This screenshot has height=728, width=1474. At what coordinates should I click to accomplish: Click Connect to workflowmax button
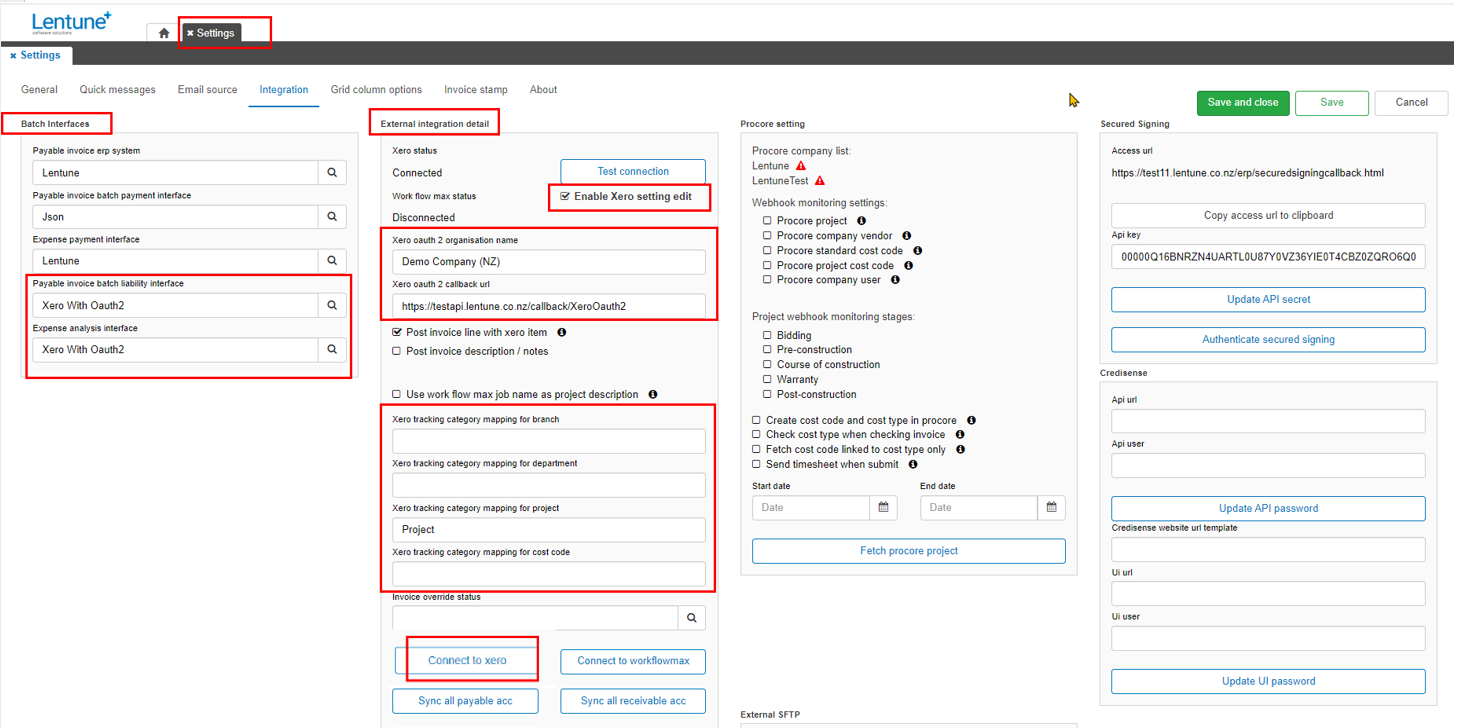point(633,661)
